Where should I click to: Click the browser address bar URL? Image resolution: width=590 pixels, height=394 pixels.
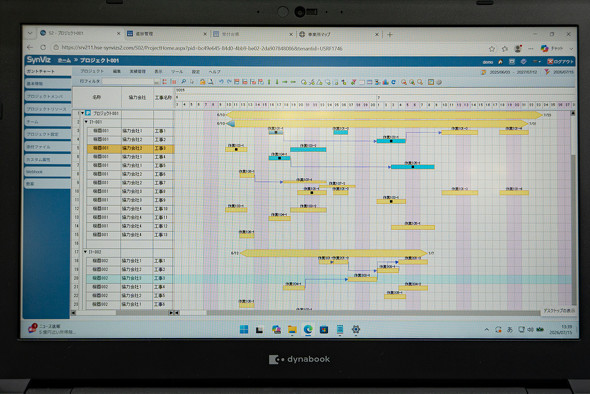[x=202, y=48]
